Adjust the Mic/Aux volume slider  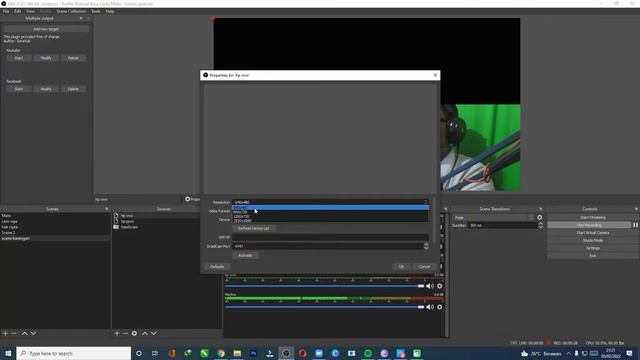coord(324,307)
